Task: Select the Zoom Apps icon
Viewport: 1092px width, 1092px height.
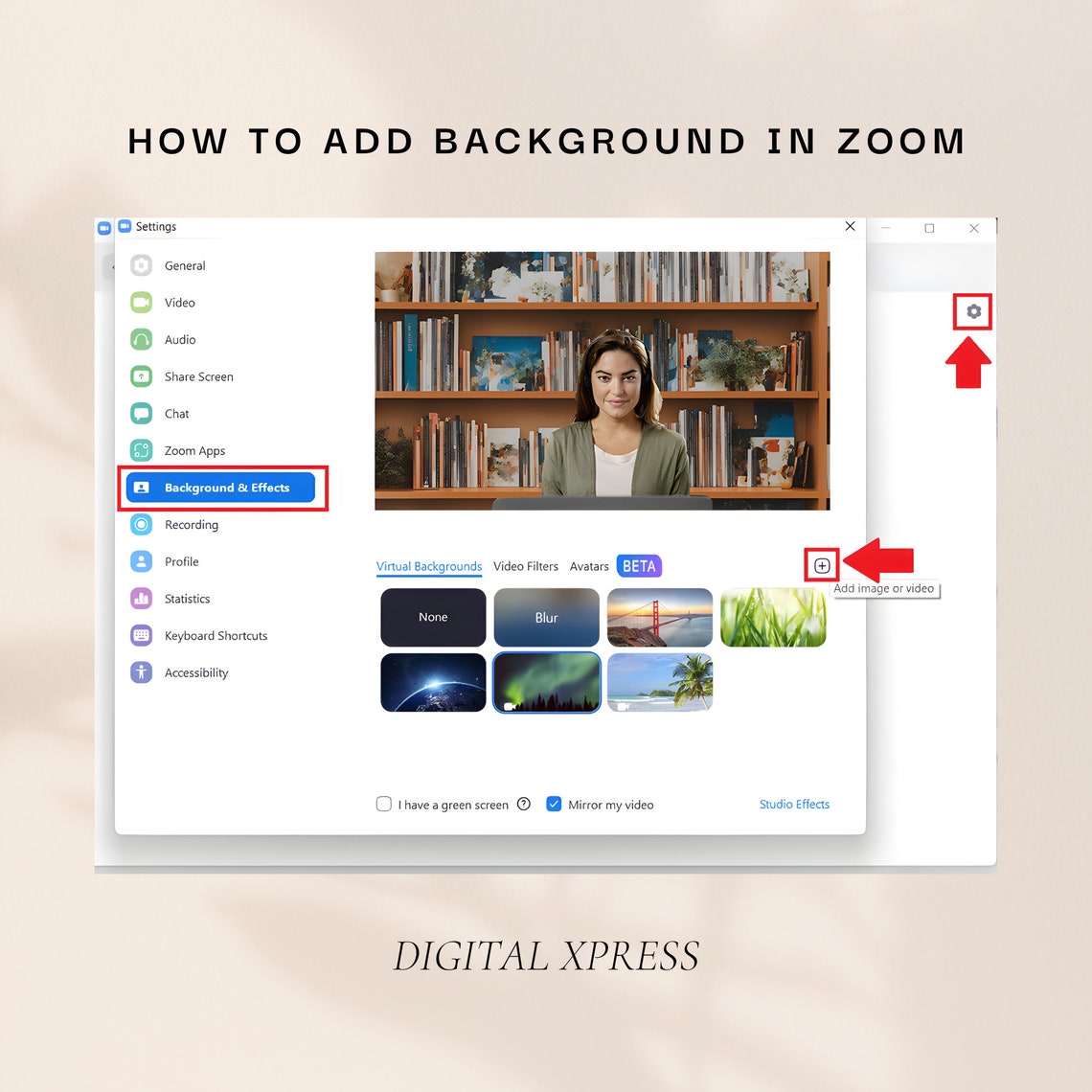Action: 141,450
